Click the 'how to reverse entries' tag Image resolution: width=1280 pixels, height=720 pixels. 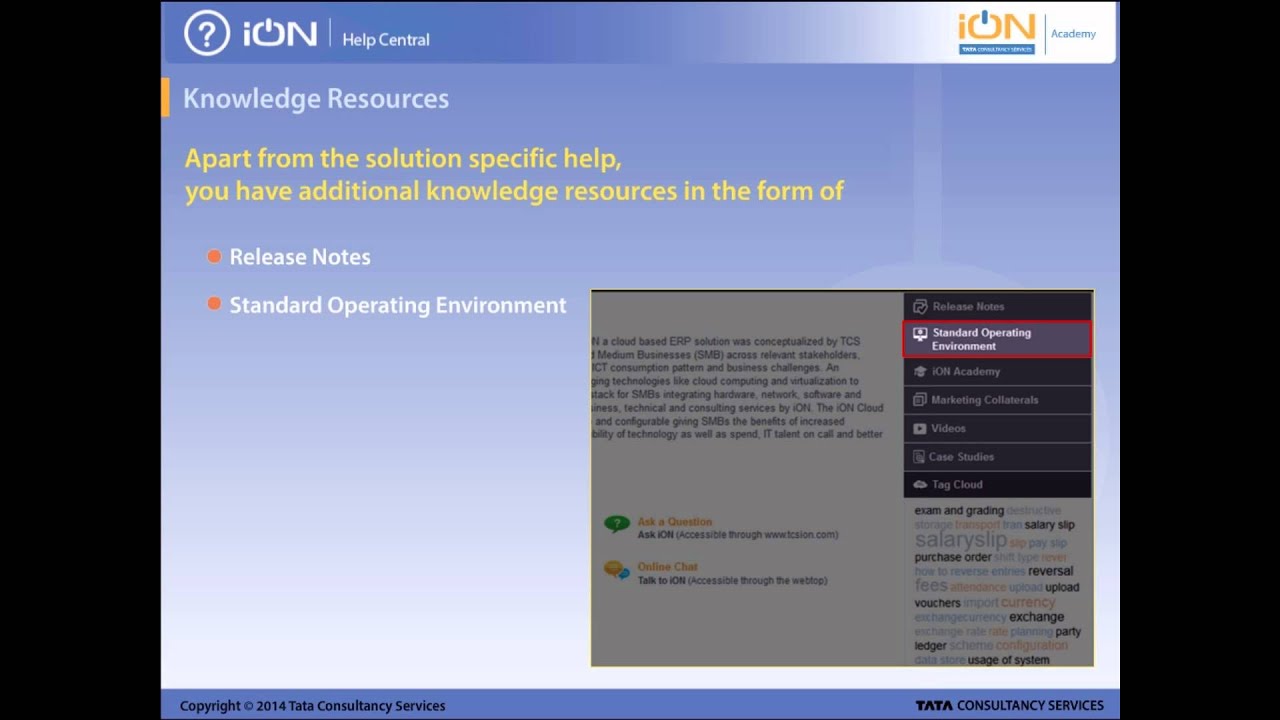969,571
